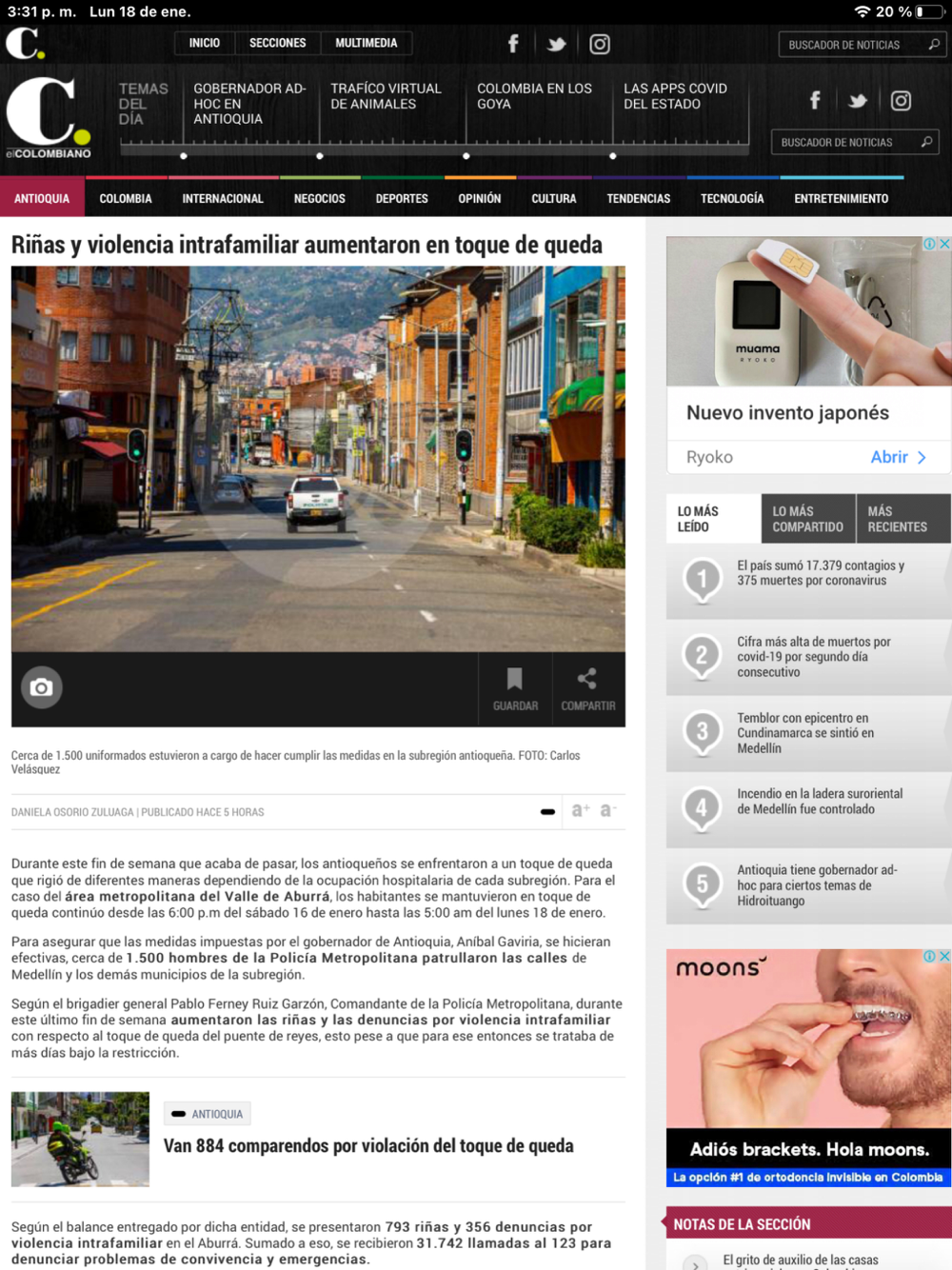This screenshot has width=952, height=1270.
Task: Decrease the article font size with a-
Action: (x=607, y=810)
